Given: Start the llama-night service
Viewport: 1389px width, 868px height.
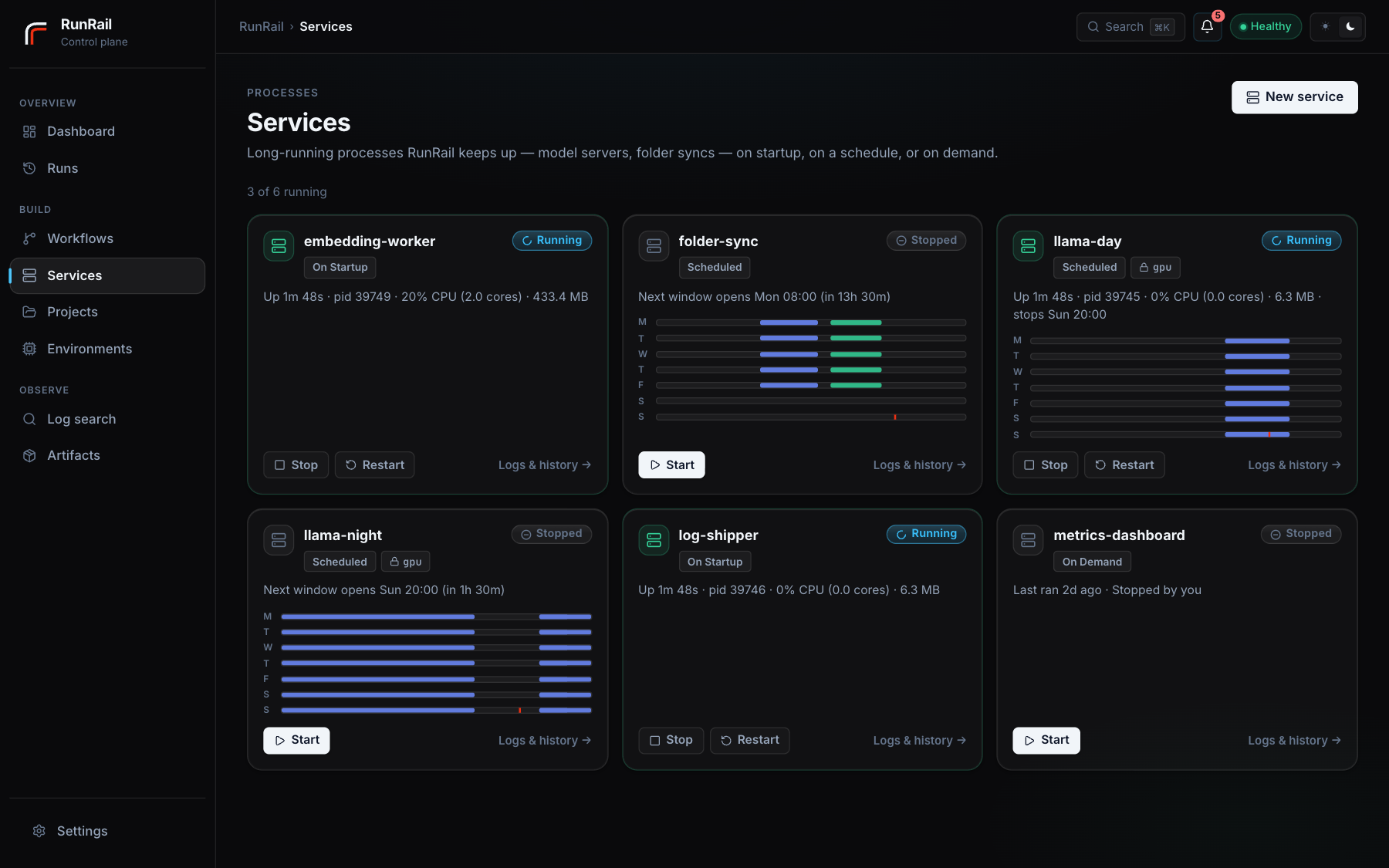Looking at the screenshot, I should [296, 741].
